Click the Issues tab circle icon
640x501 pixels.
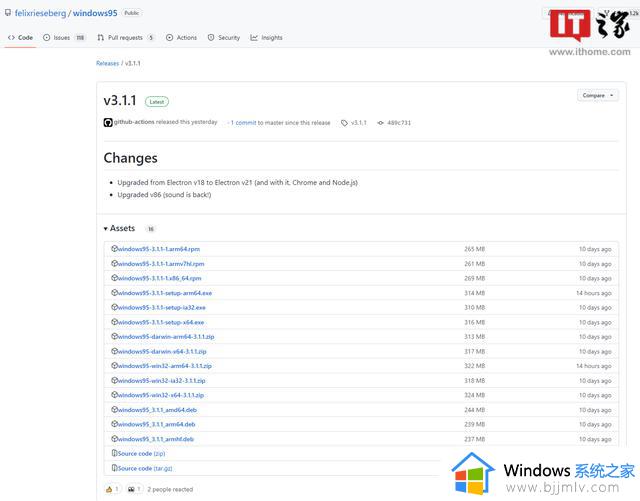click(x=47, y=38)
